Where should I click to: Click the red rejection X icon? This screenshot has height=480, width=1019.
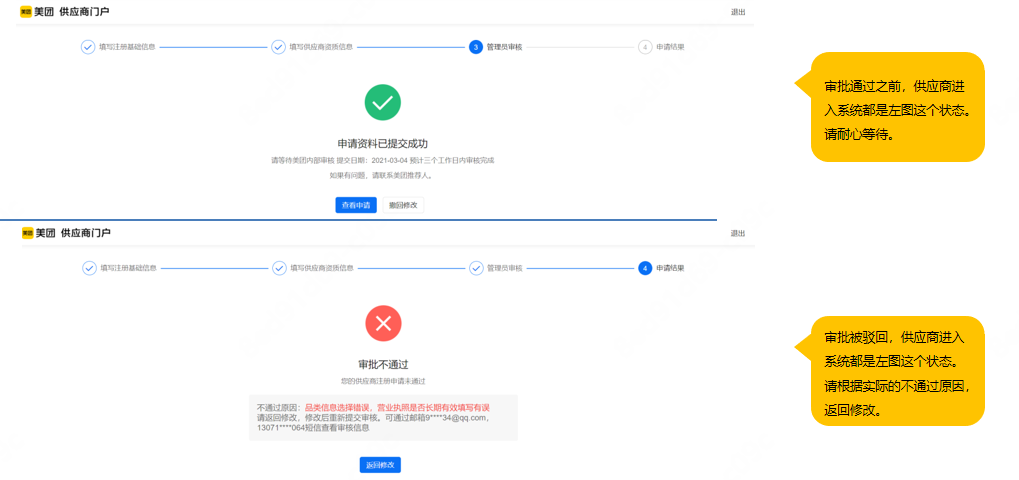383,323
